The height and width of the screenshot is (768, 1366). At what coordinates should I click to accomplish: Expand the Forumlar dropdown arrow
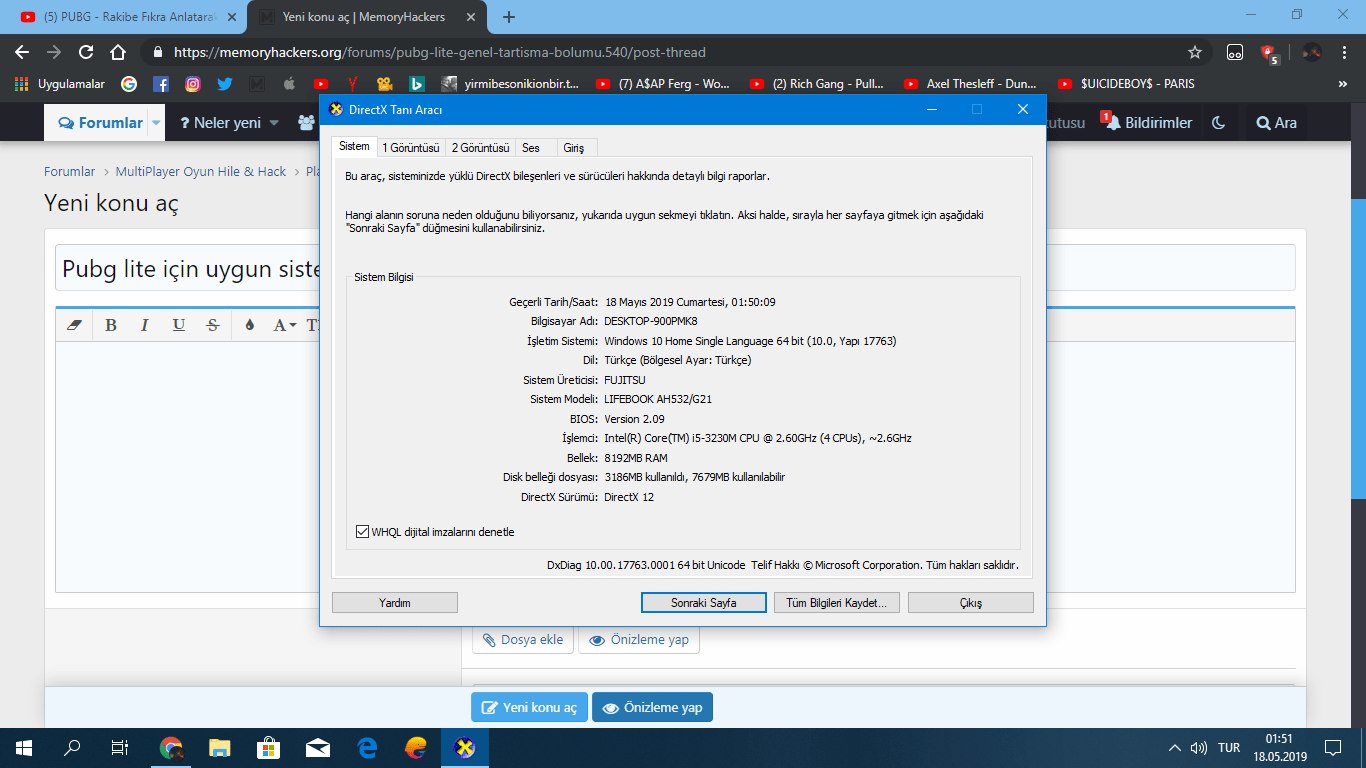156,123
